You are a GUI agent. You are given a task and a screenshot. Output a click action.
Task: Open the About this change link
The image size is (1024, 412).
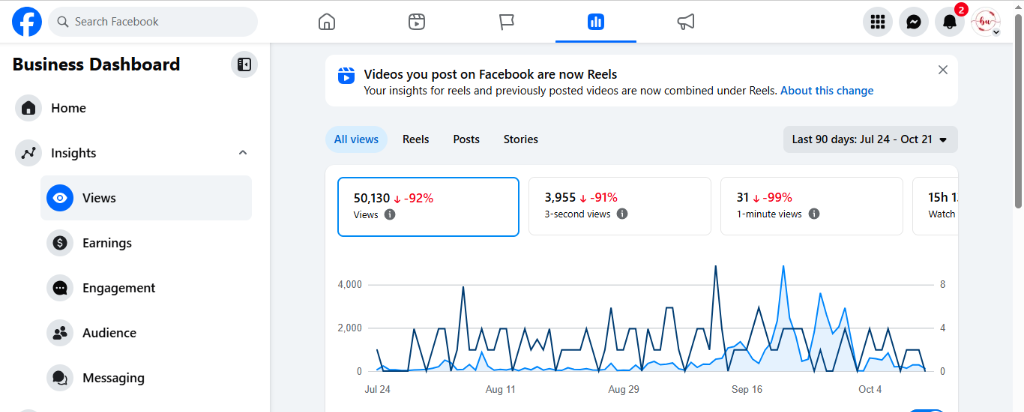click(827, 91)
